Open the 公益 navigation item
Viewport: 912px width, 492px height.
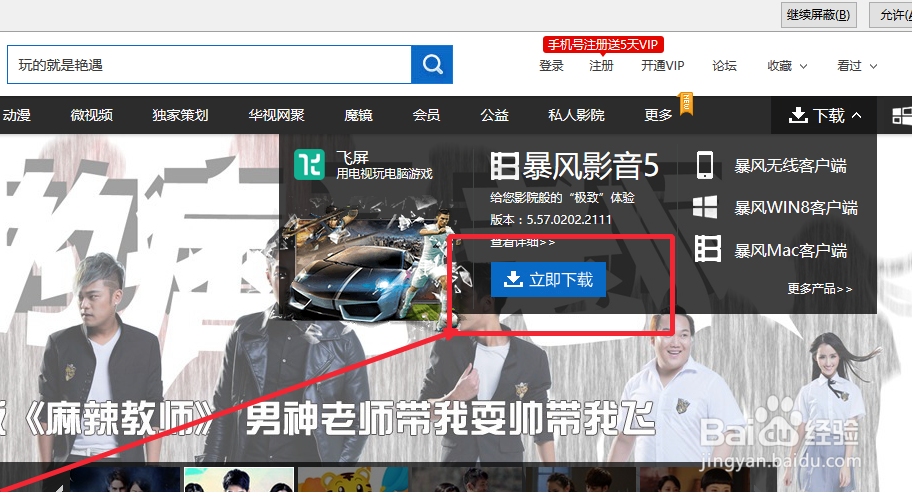click(494, 115)
